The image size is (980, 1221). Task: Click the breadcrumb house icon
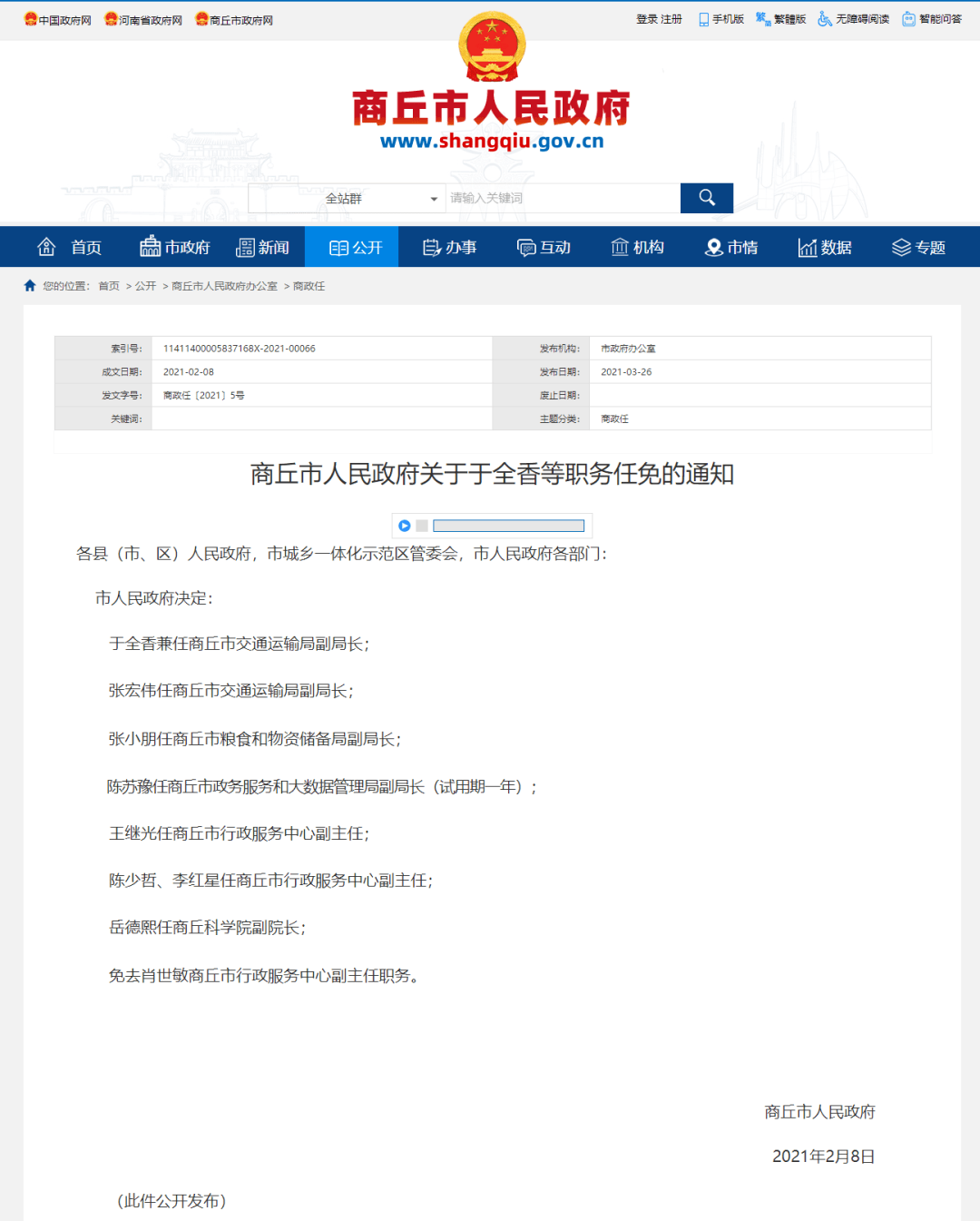pos(30,285)
